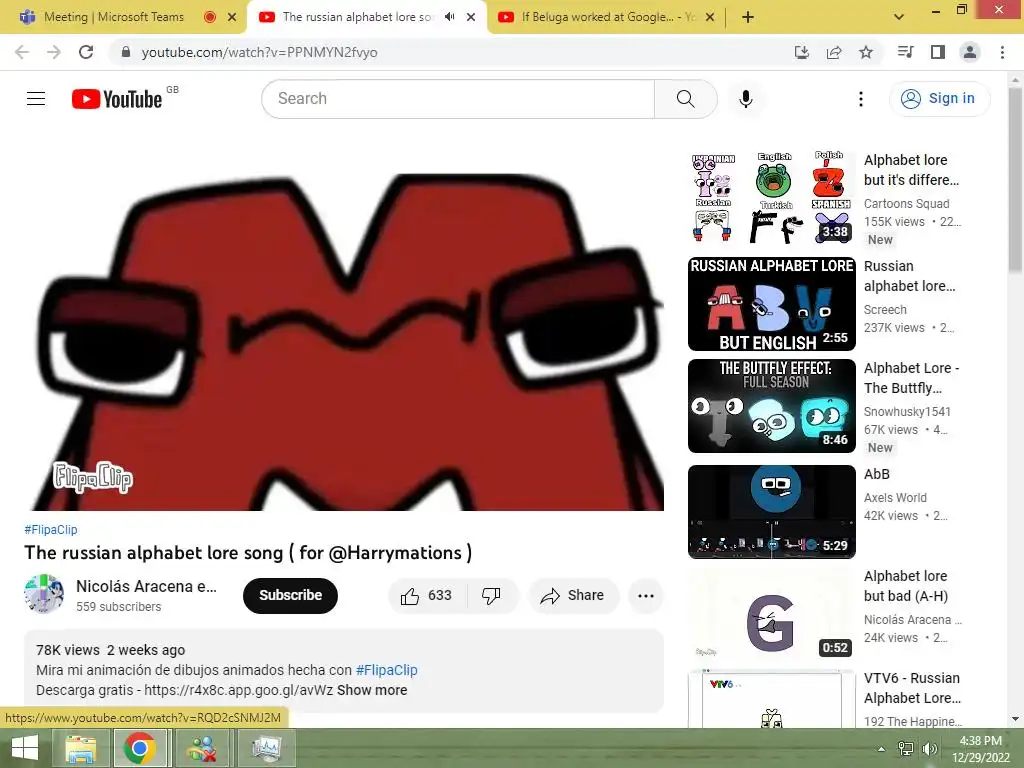The width and height of the screenshot is (1024, 768).
Task: Expand description with Show more
Action: point(372,690)
